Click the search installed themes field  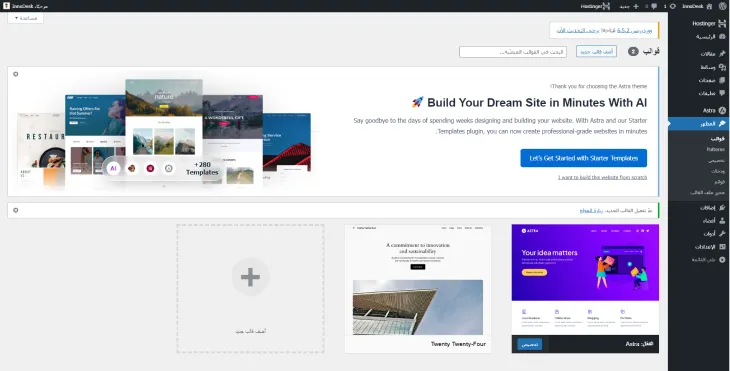tap(513, 52)
